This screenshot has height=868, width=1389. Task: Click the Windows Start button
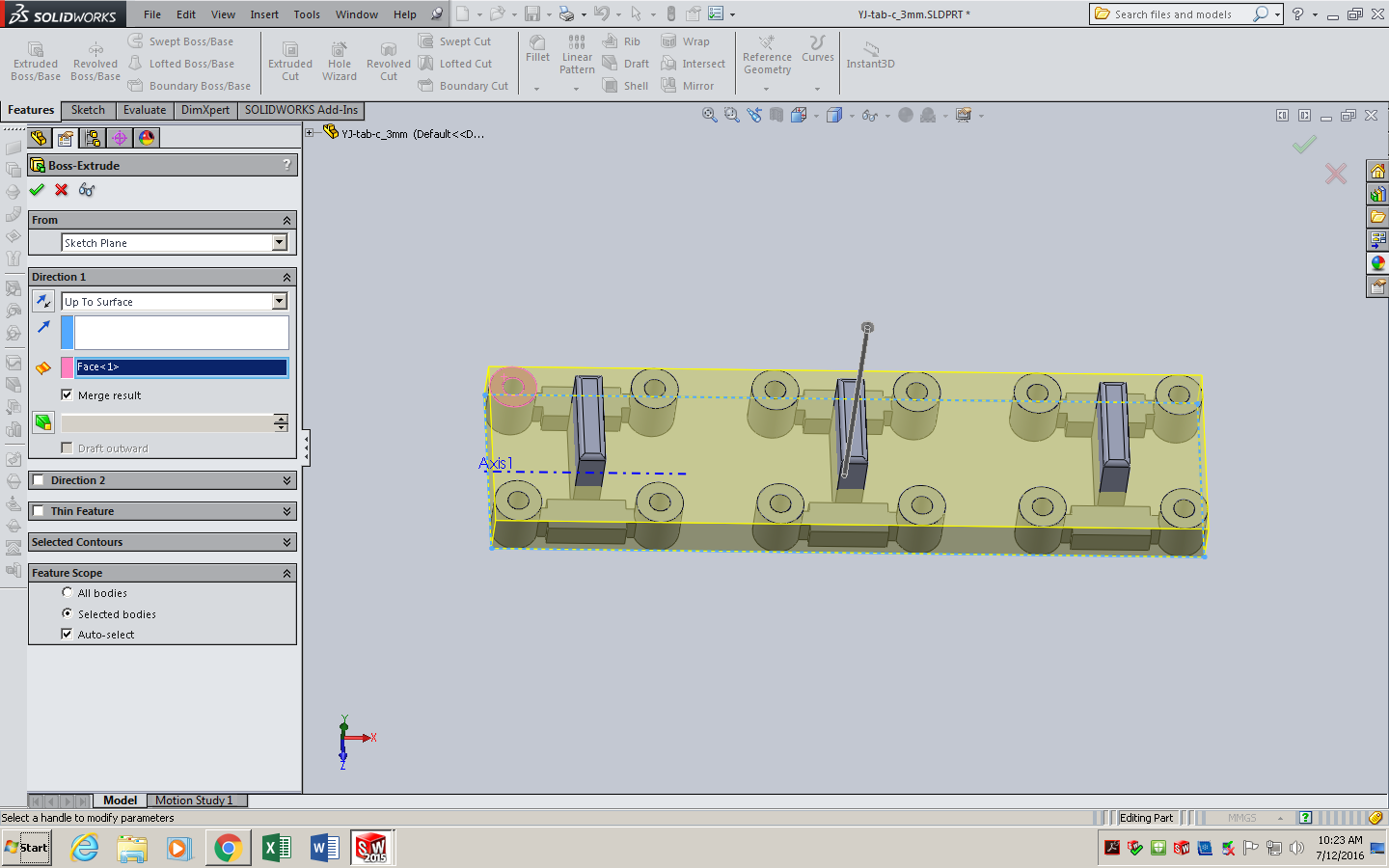click(27, 848)
